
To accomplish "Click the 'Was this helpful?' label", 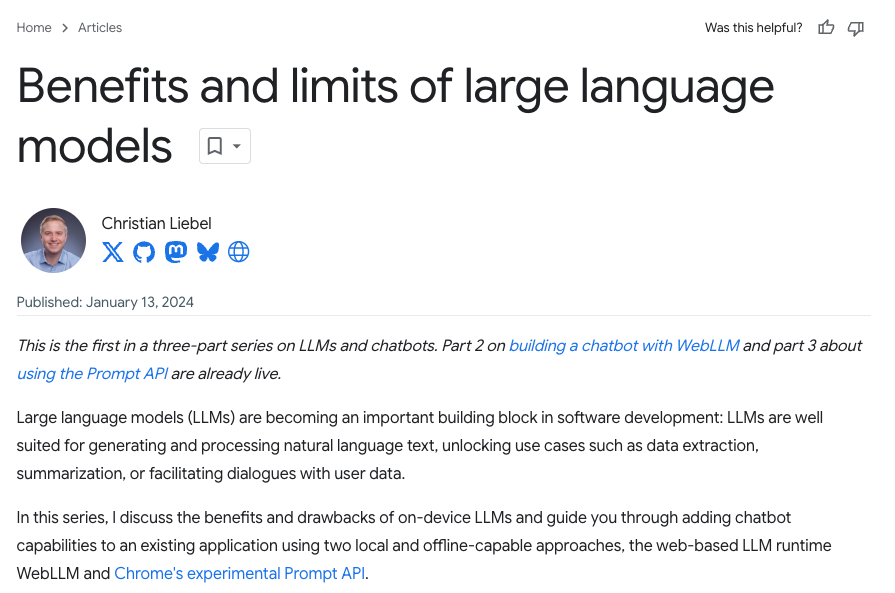I will [x=753, y=28].
